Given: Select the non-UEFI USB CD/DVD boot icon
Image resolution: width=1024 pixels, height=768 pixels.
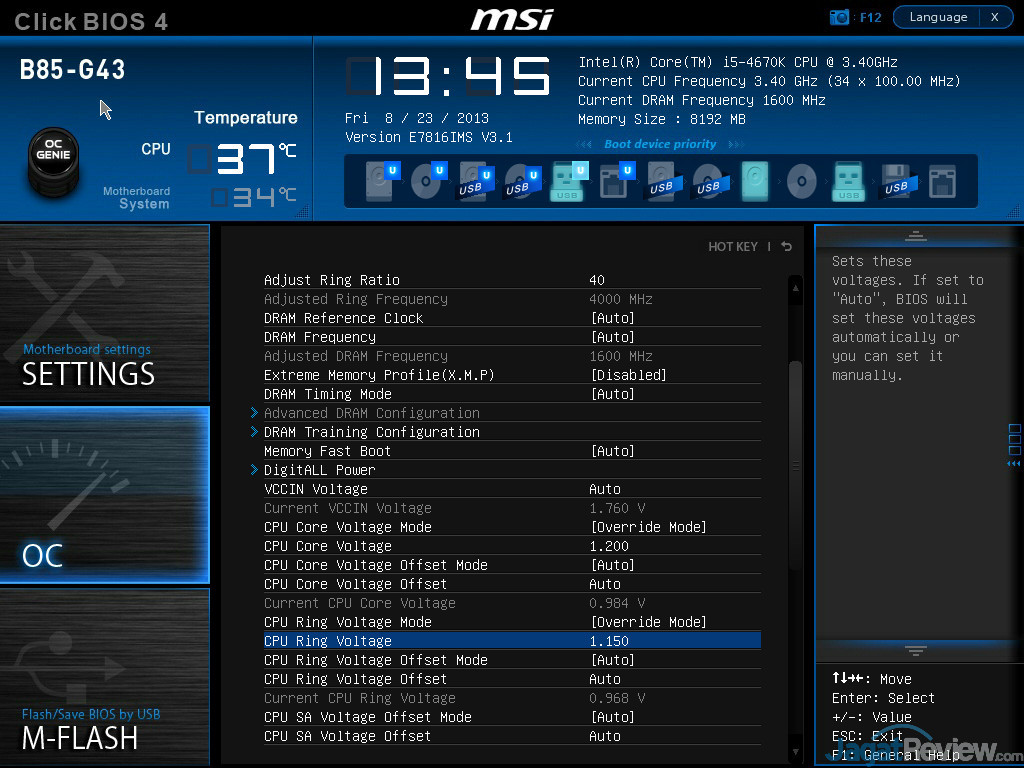Looking at the screenshot, I should [x=711, y=182].
